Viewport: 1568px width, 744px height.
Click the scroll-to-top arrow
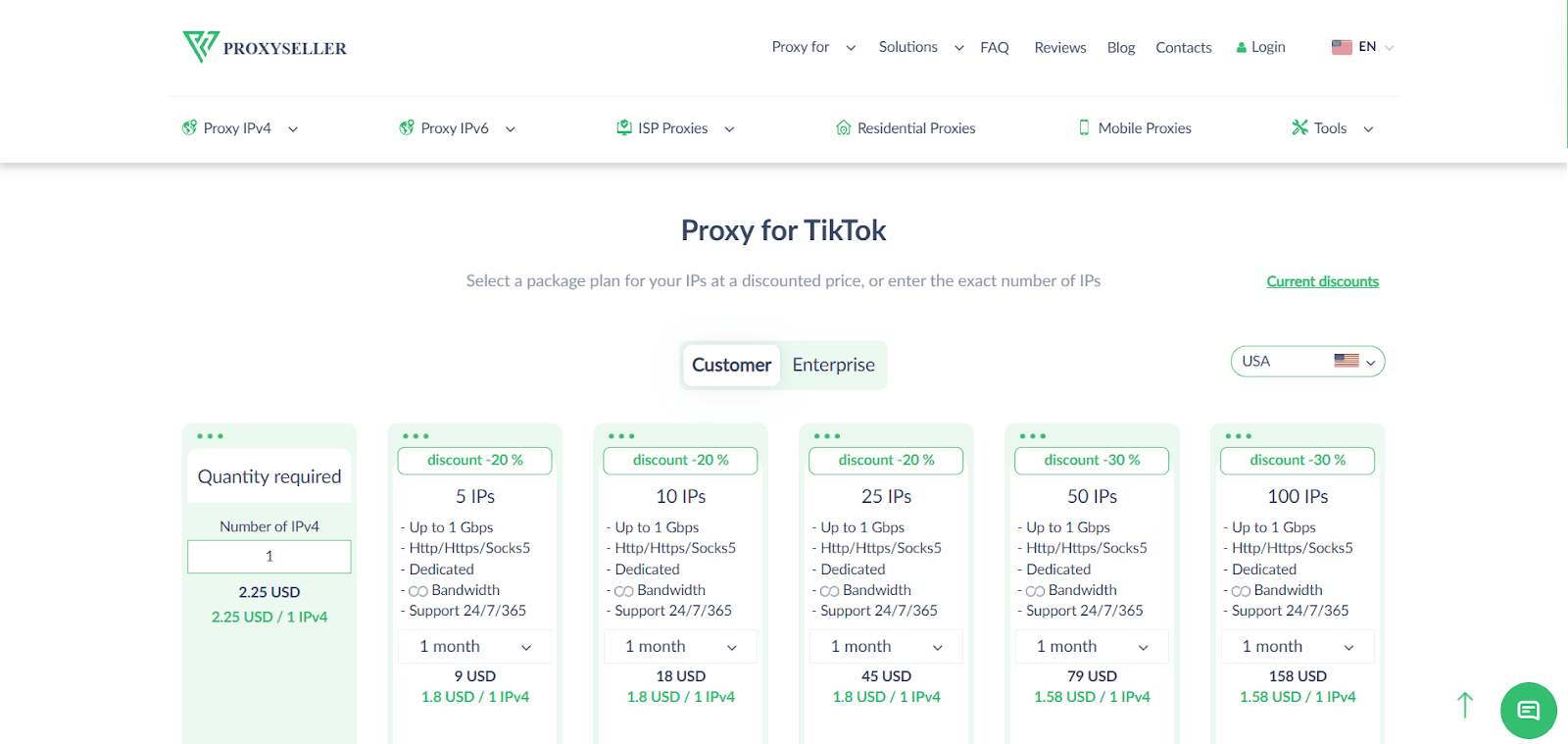(1465, 705)
